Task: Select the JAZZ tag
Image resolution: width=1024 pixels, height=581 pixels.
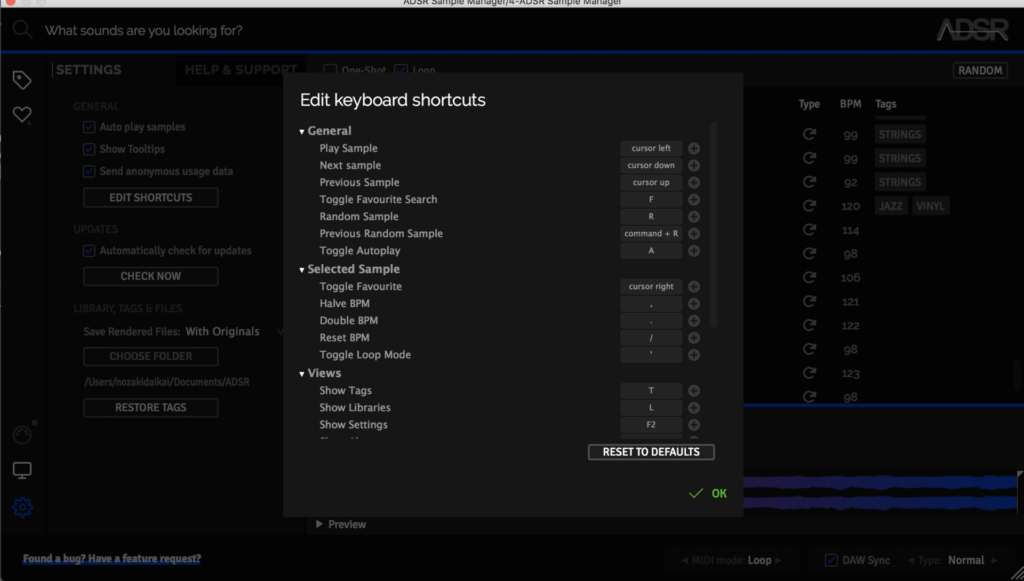Action: tap(890, 206)
